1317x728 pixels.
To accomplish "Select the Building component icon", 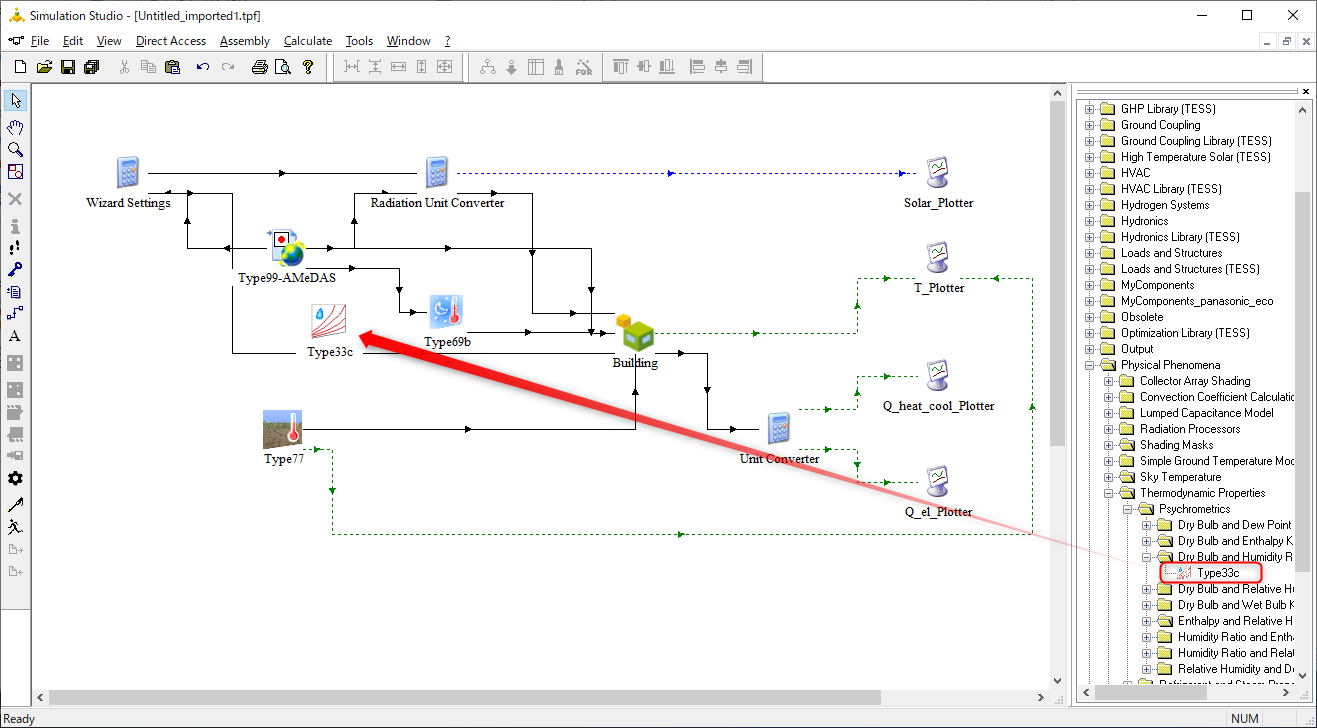I will tap(635, 333).
